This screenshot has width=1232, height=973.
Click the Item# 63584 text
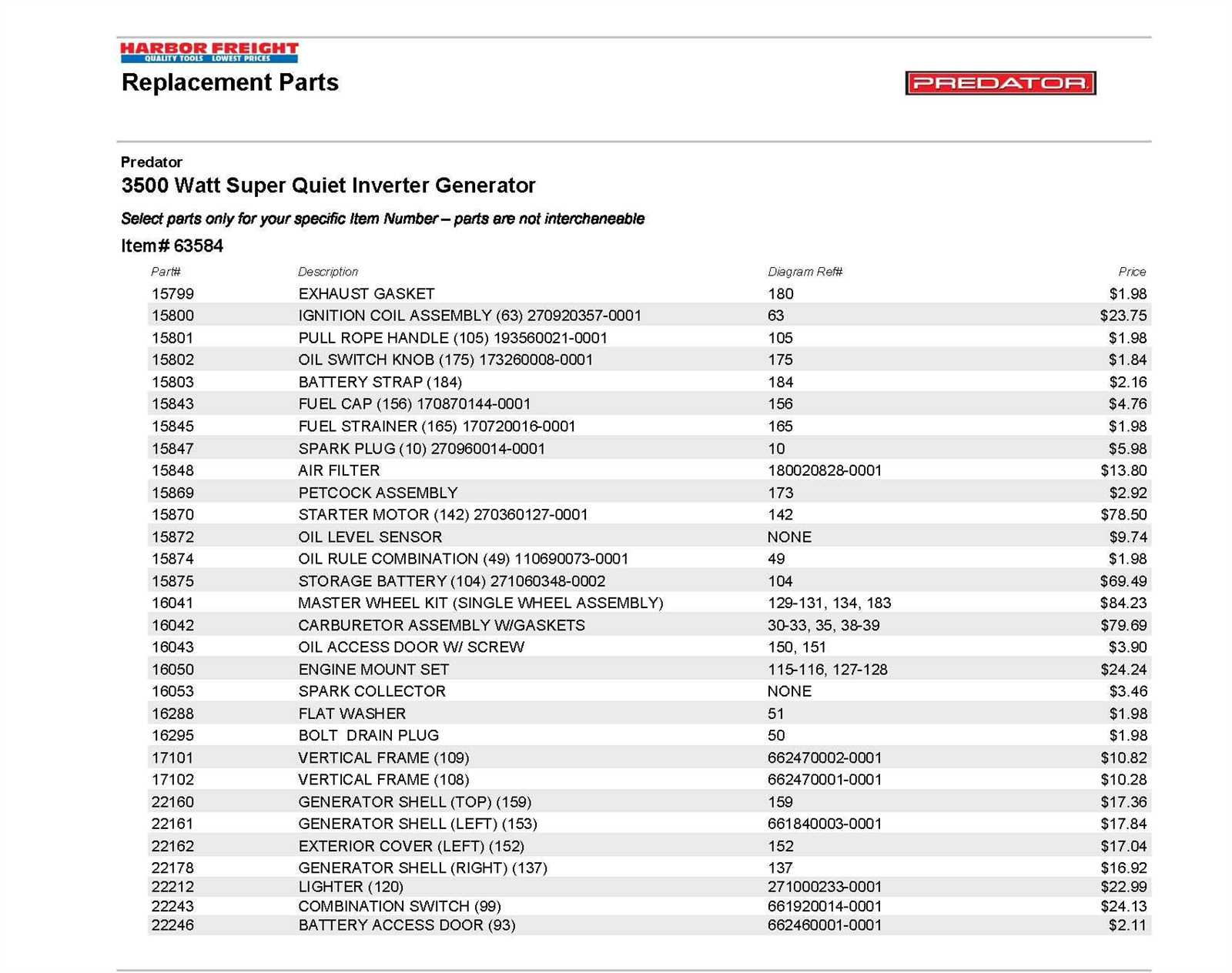coord(172,246)
